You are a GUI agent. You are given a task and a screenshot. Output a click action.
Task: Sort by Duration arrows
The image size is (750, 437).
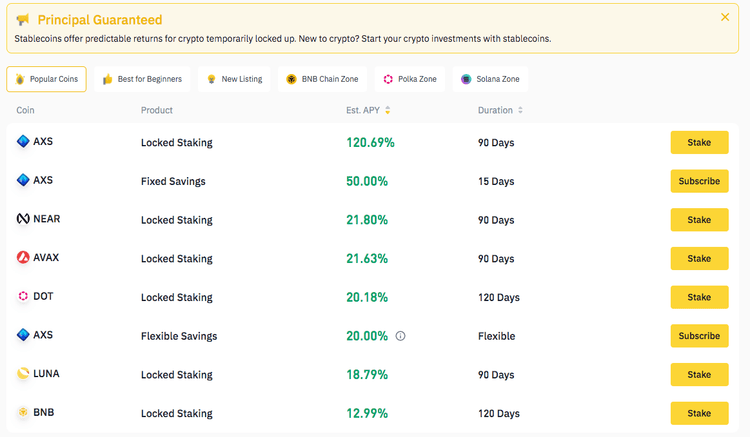pos(520,110)
